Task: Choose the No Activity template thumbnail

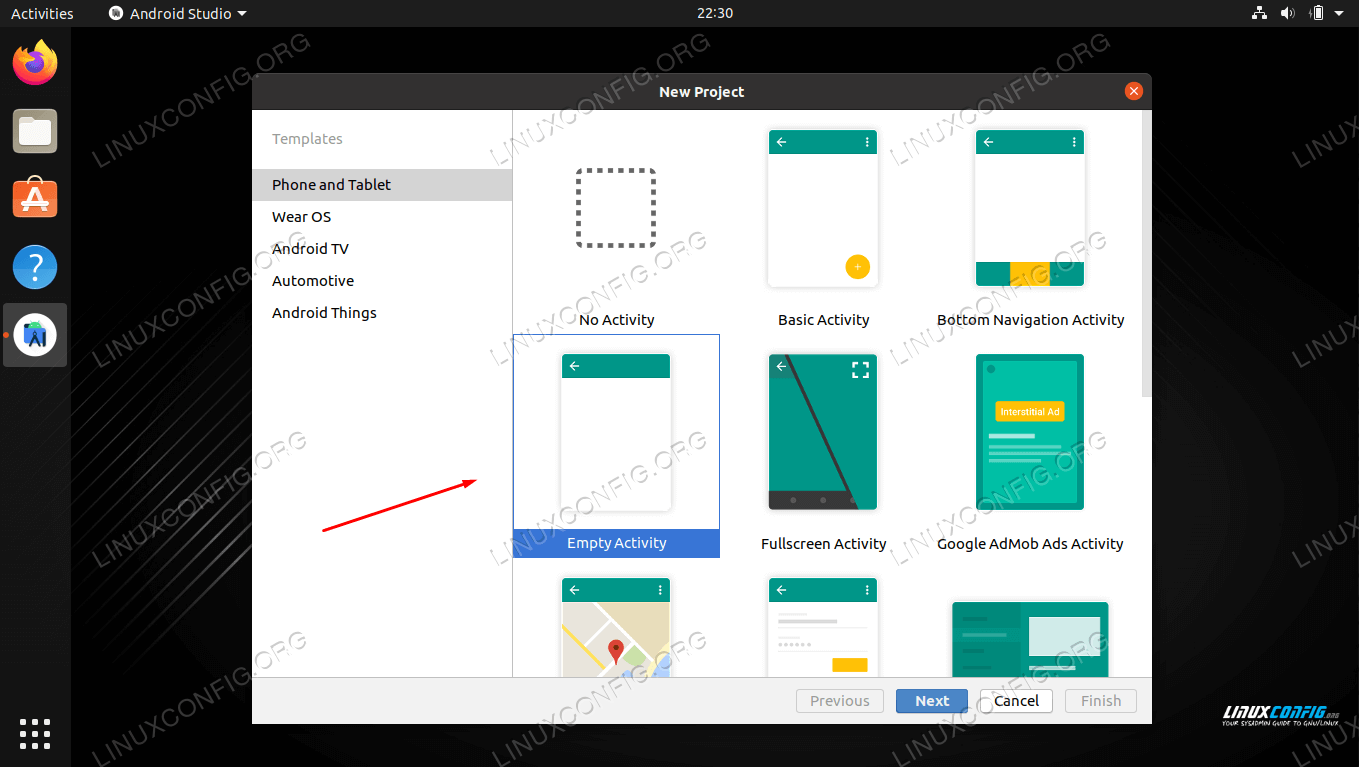Action: click(x=616, y=208)
